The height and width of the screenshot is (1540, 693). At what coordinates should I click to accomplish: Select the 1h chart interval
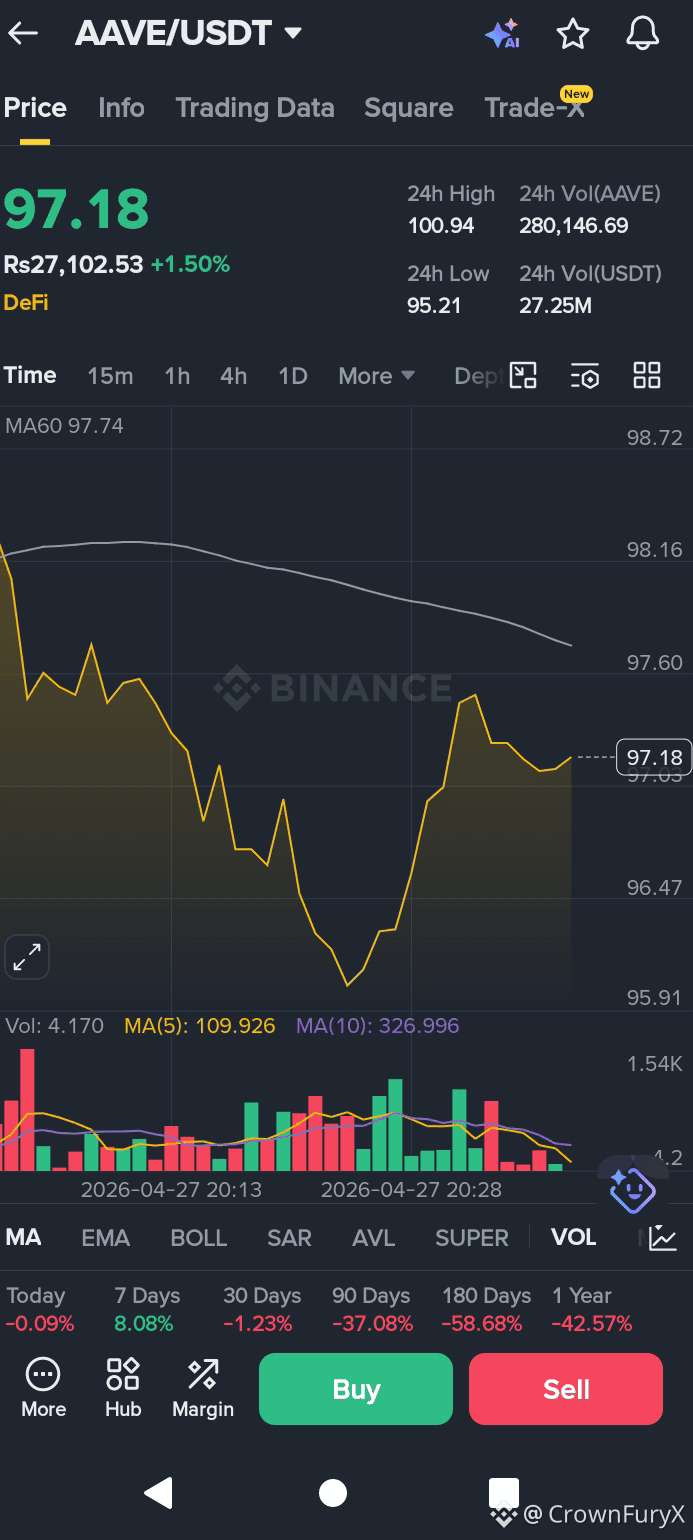coord(177,376)
